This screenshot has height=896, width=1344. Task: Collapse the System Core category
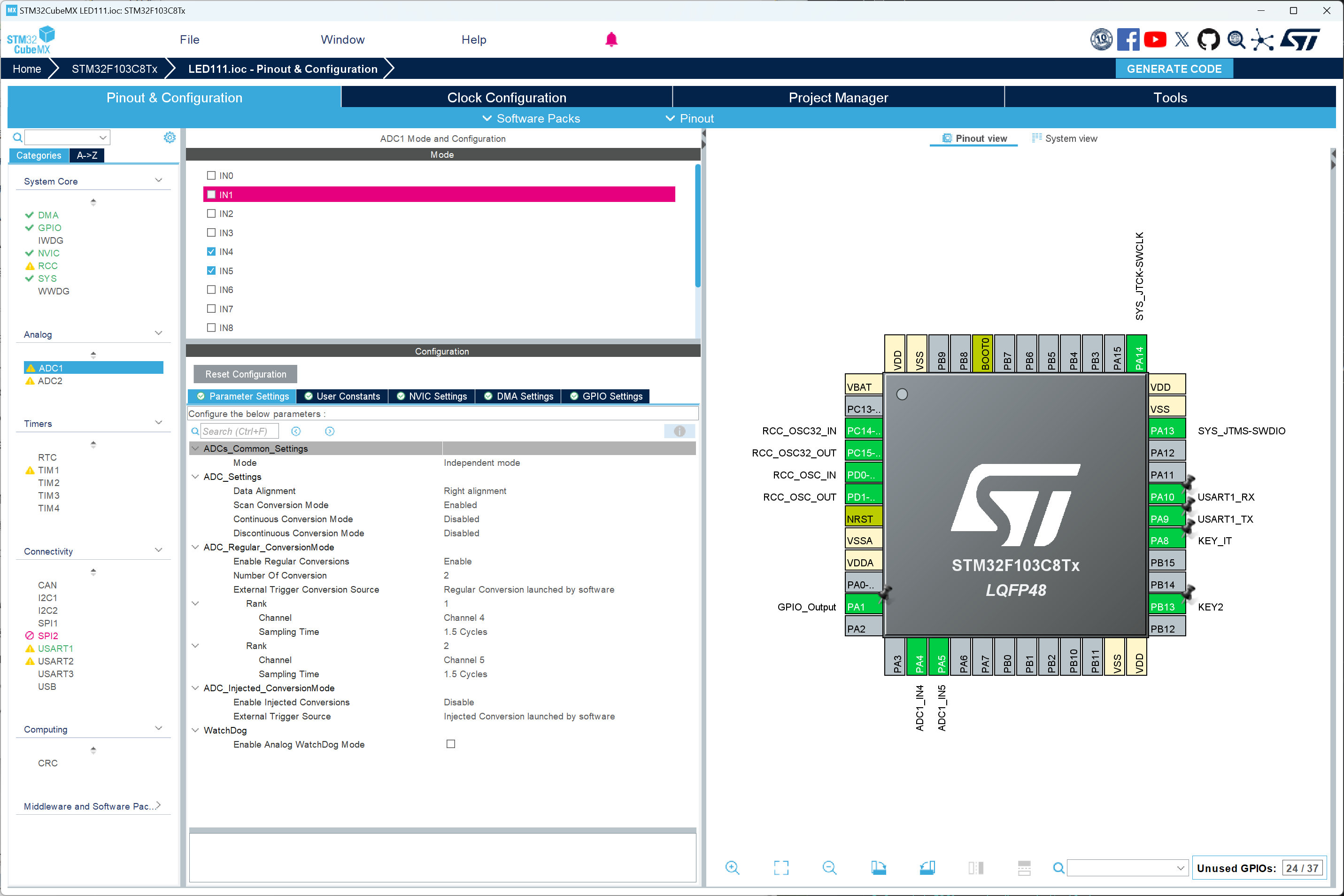point(158,181)
